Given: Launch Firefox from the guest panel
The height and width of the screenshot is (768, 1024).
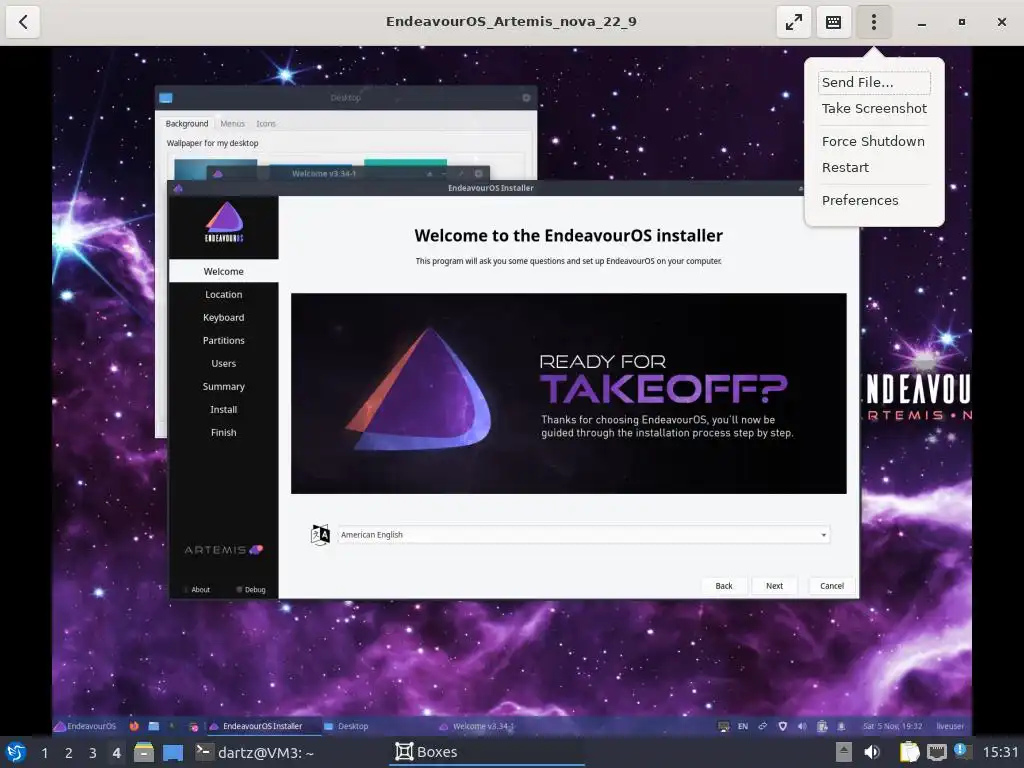Looking at the screenshot, I should click(134, 726).
